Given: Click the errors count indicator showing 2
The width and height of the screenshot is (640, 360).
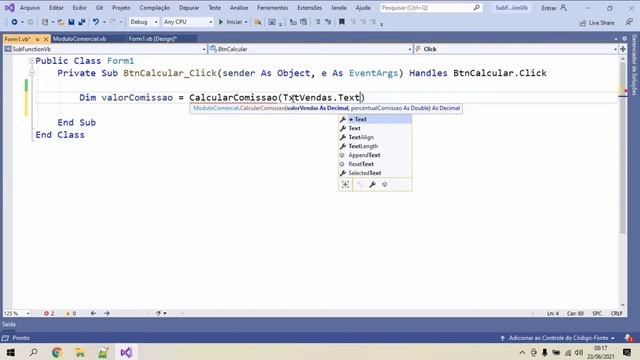Looking at the screenshot, I should 49,313.
